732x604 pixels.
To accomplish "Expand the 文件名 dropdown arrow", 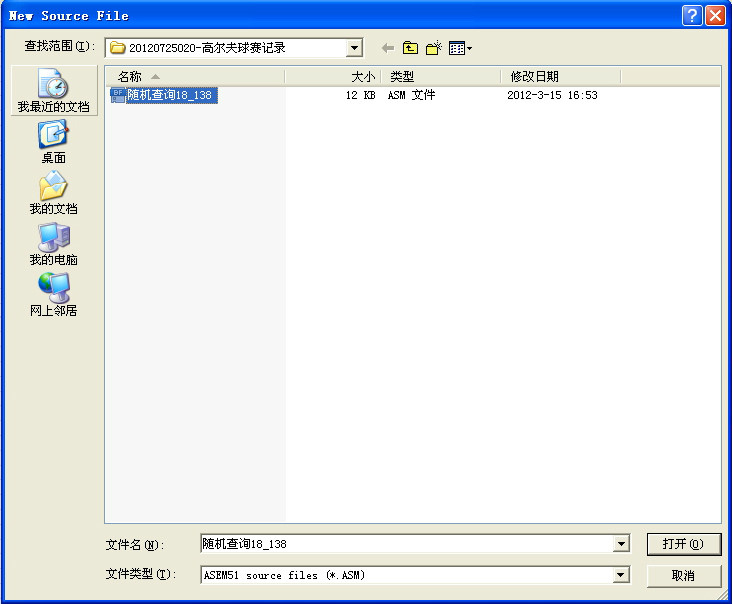I will 621,544.
